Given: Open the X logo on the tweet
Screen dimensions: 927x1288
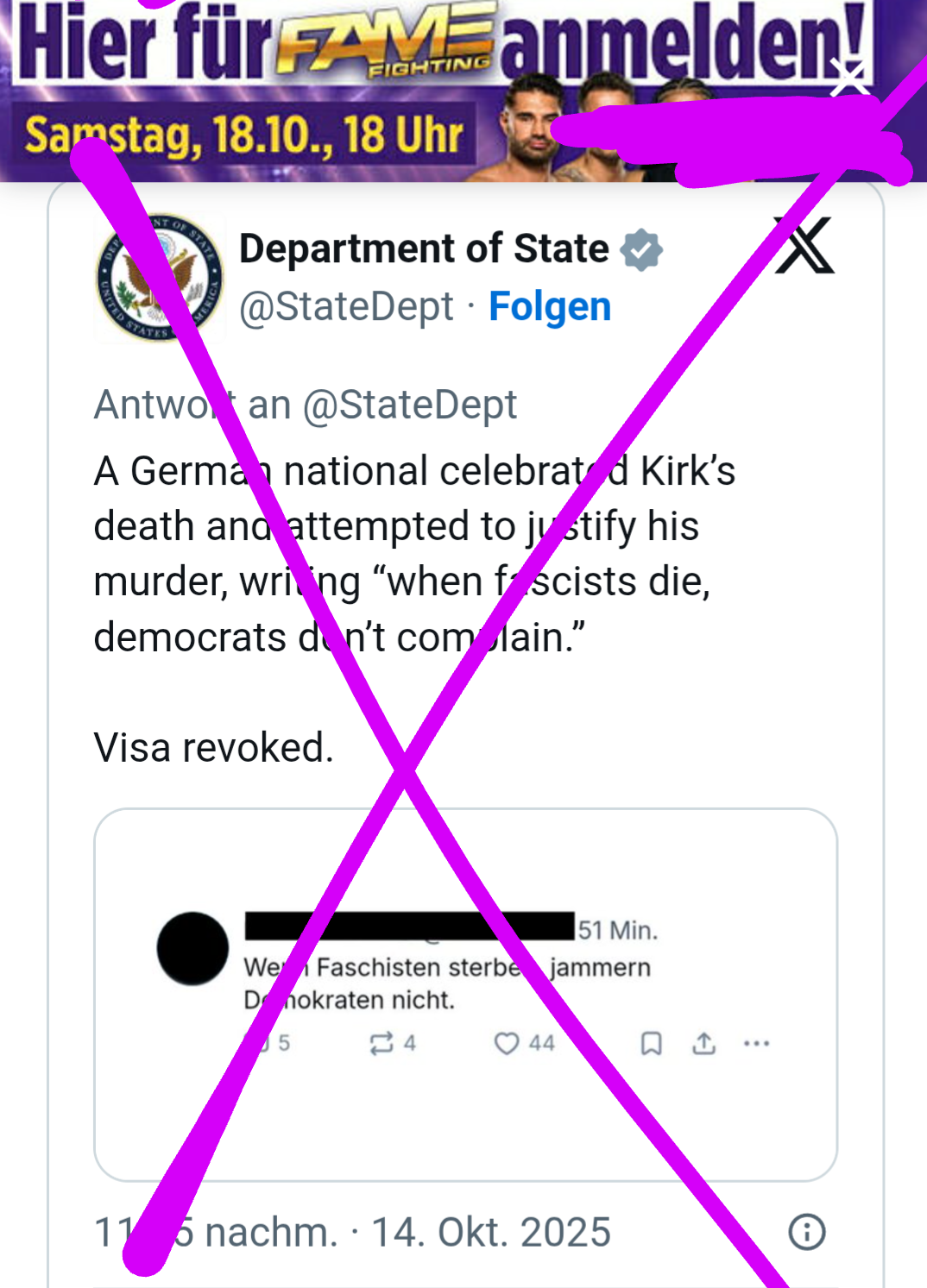Looking at the screenshot, I should point(804,247).
